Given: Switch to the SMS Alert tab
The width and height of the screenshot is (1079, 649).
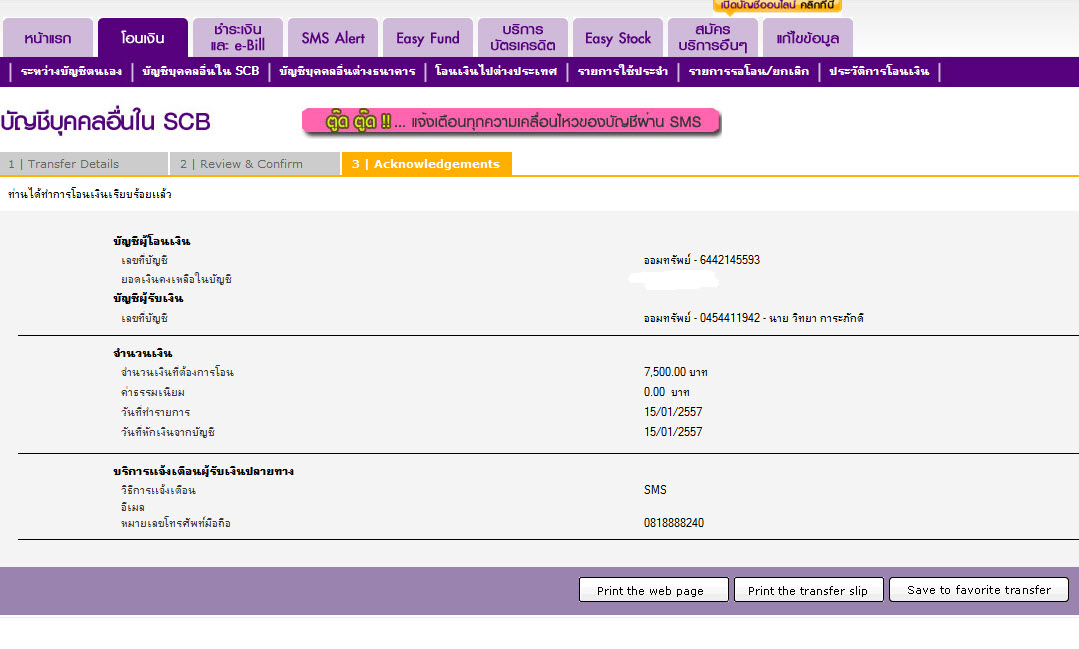Looking at the screenshot, I should coord(333,38).
